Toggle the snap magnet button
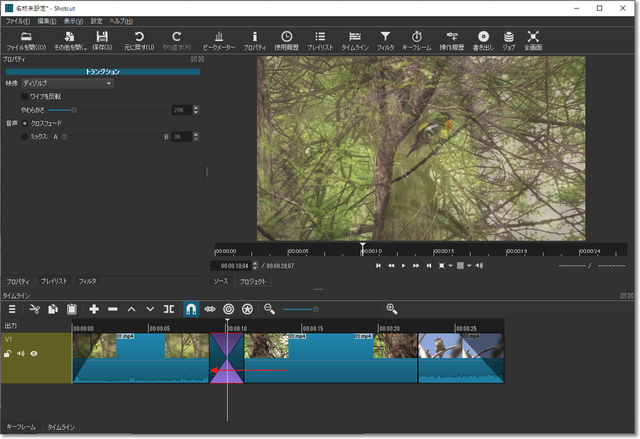Image resolution: width=640 pixels, height=439 pixels. pyautogui.click(x=191, y=310)
